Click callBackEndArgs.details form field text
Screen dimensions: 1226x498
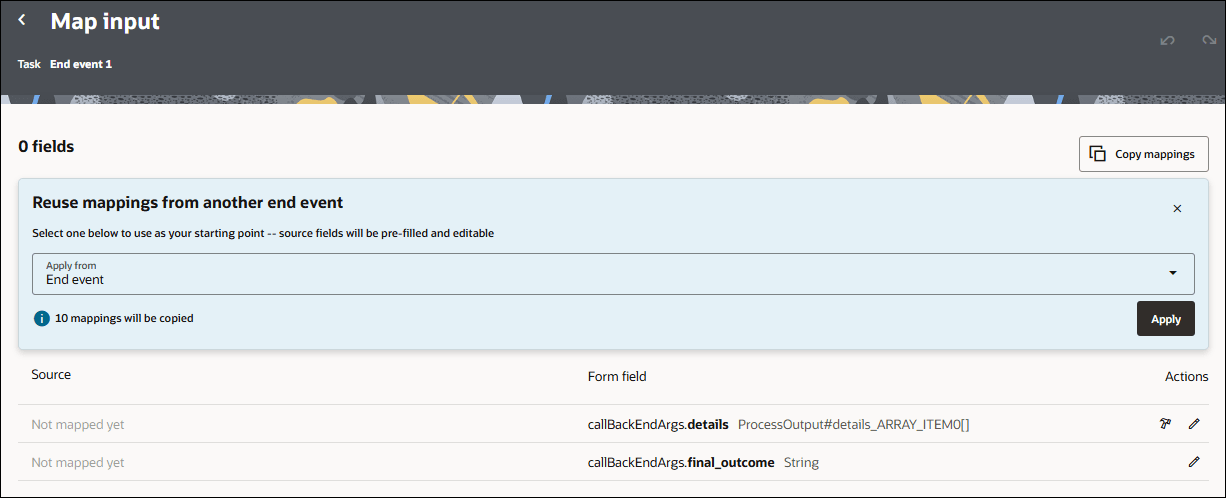(x=658, y=424)
